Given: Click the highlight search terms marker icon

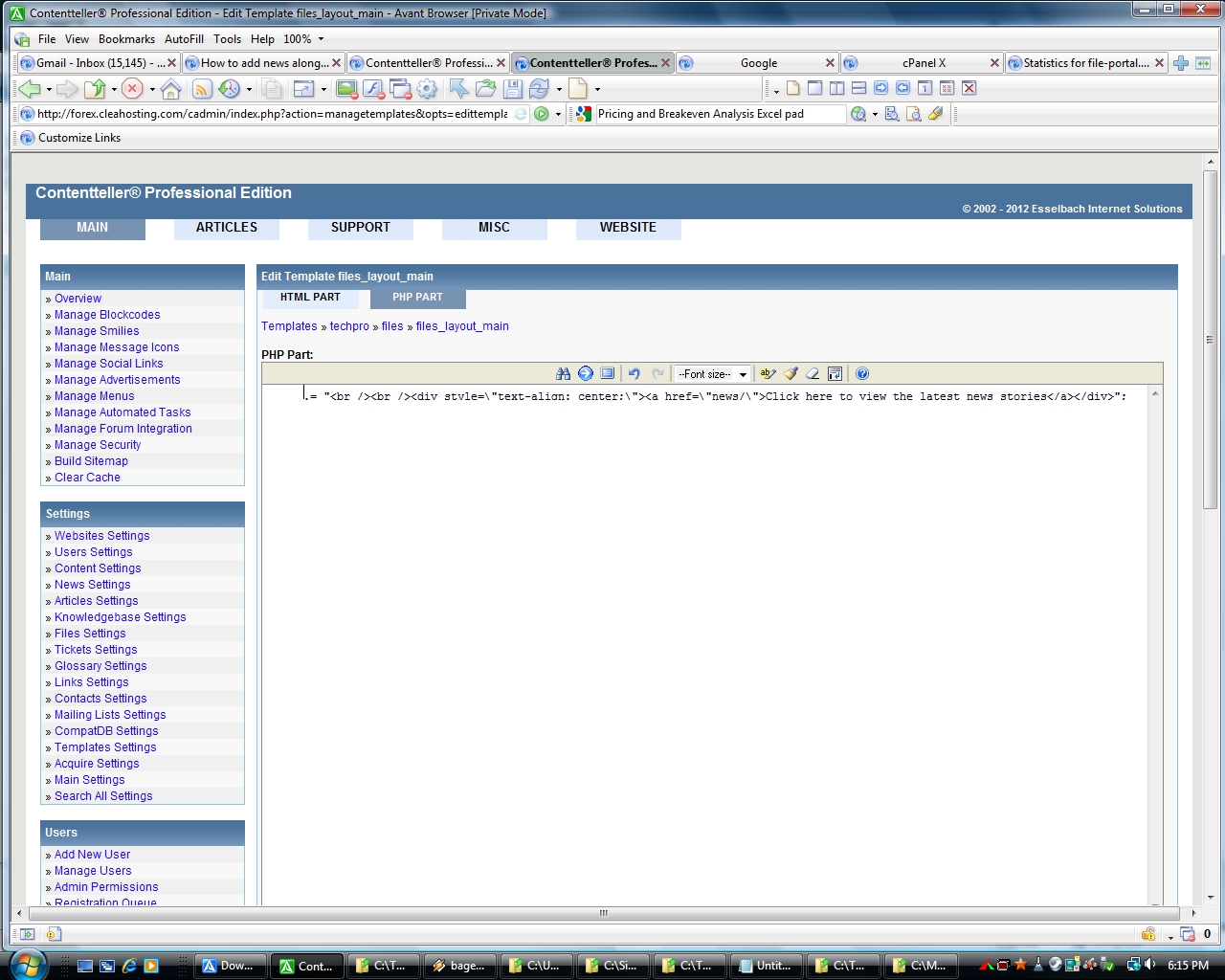Looking at the screenshot, I should [x=936, y=114].
